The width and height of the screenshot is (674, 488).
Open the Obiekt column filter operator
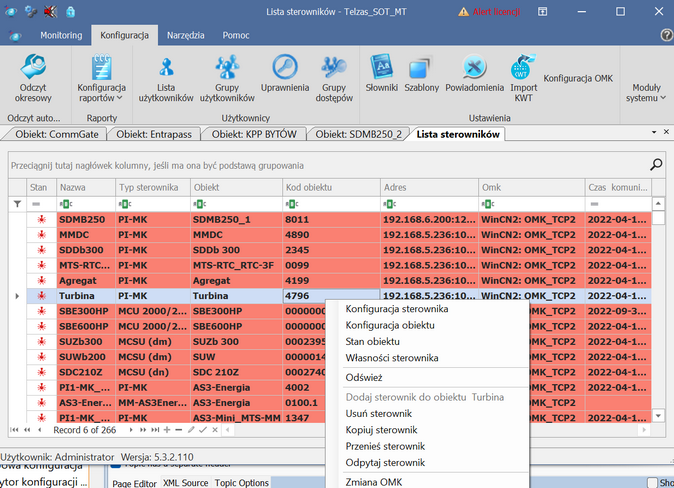pyautogui.click(x=199, y=204)
